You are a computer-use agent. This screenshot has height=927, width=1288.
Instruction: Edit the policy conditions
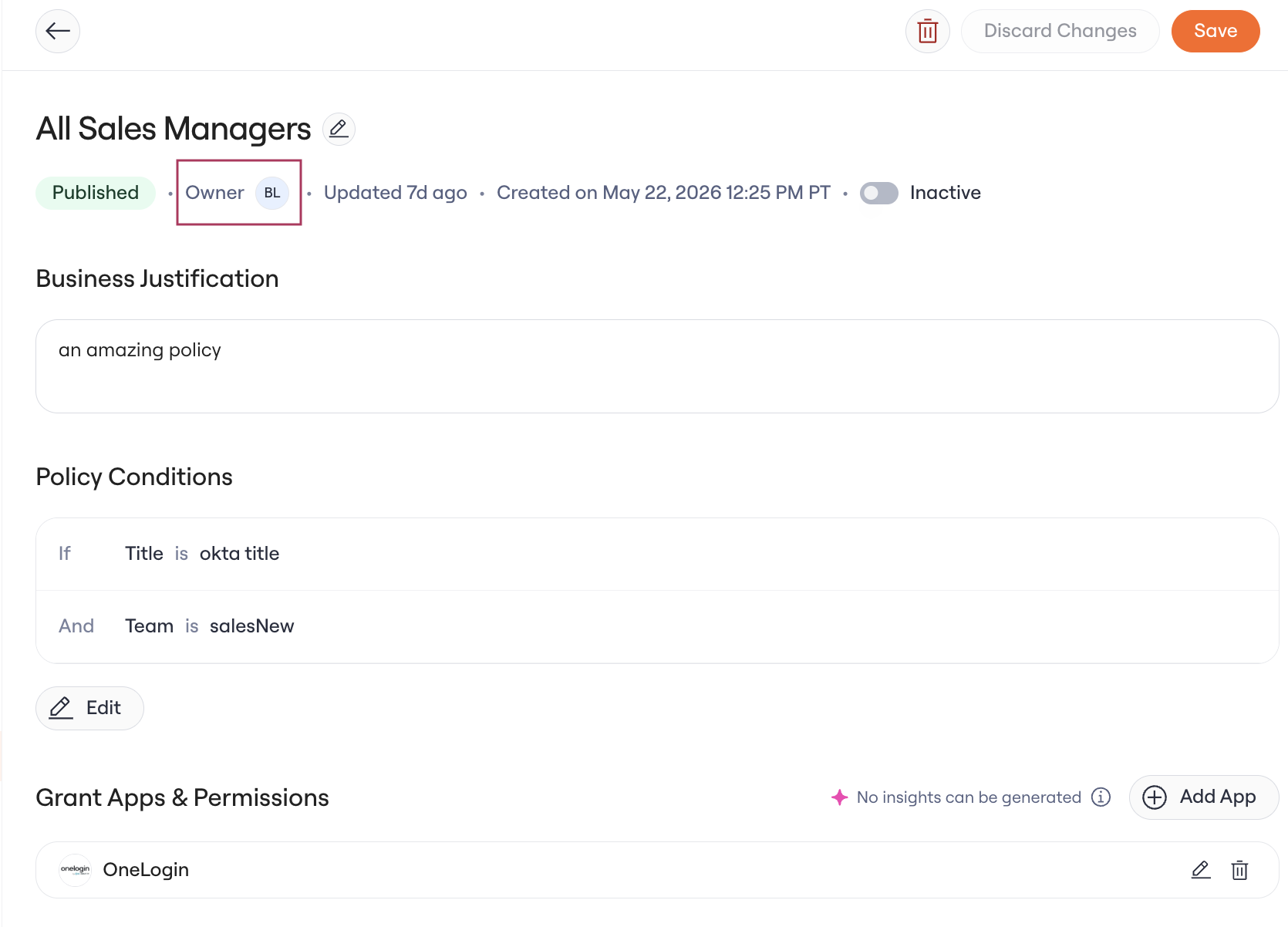coord(89,708)
